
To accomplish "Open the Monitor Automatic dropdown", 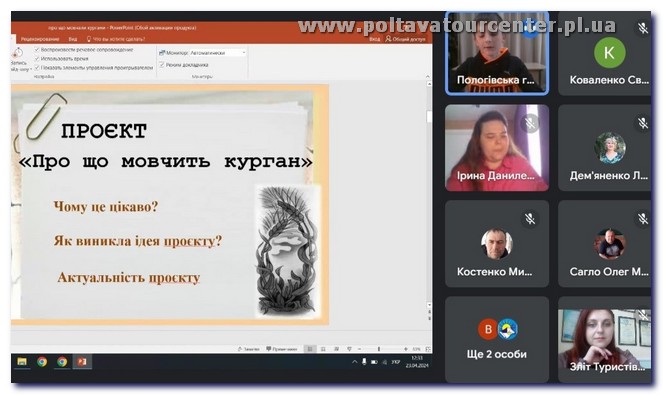I will (x=217, y=53).
